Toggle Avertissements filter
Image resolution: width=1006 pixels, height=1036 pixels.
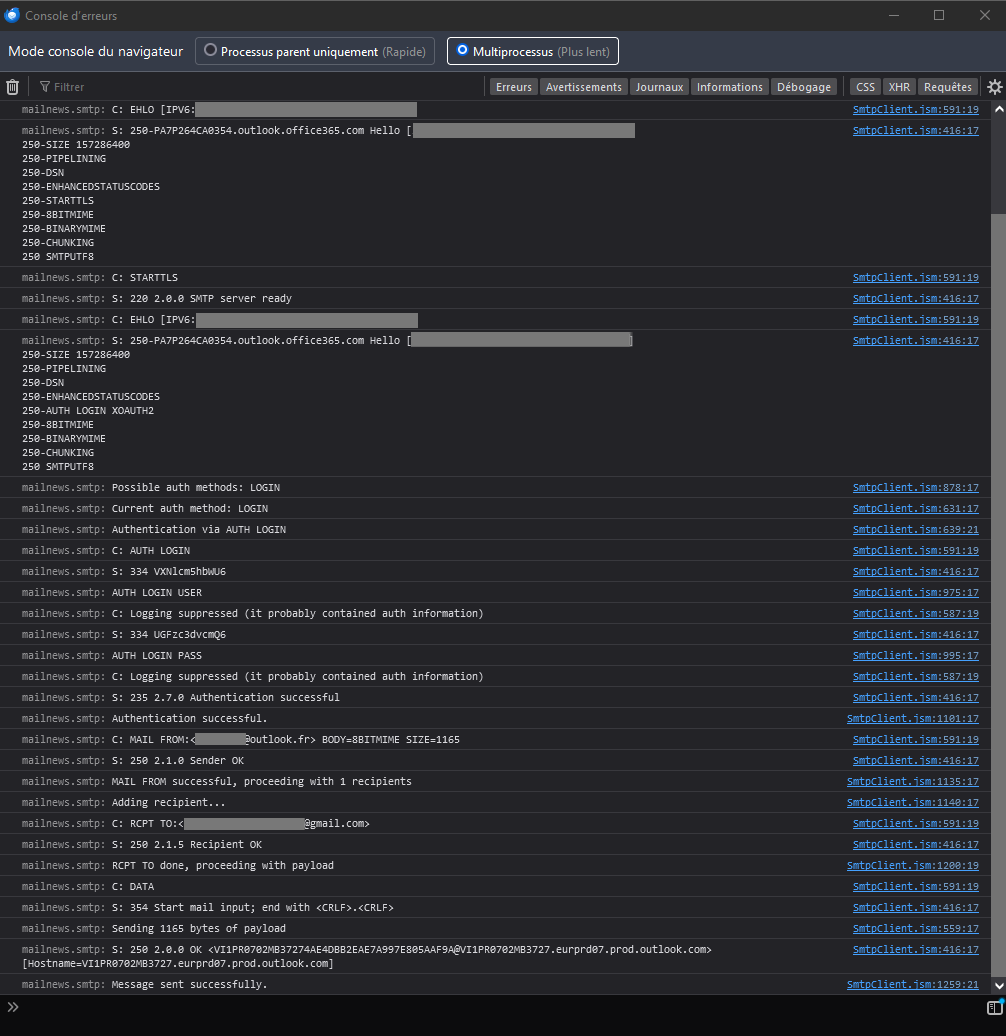tap(583, 87)
